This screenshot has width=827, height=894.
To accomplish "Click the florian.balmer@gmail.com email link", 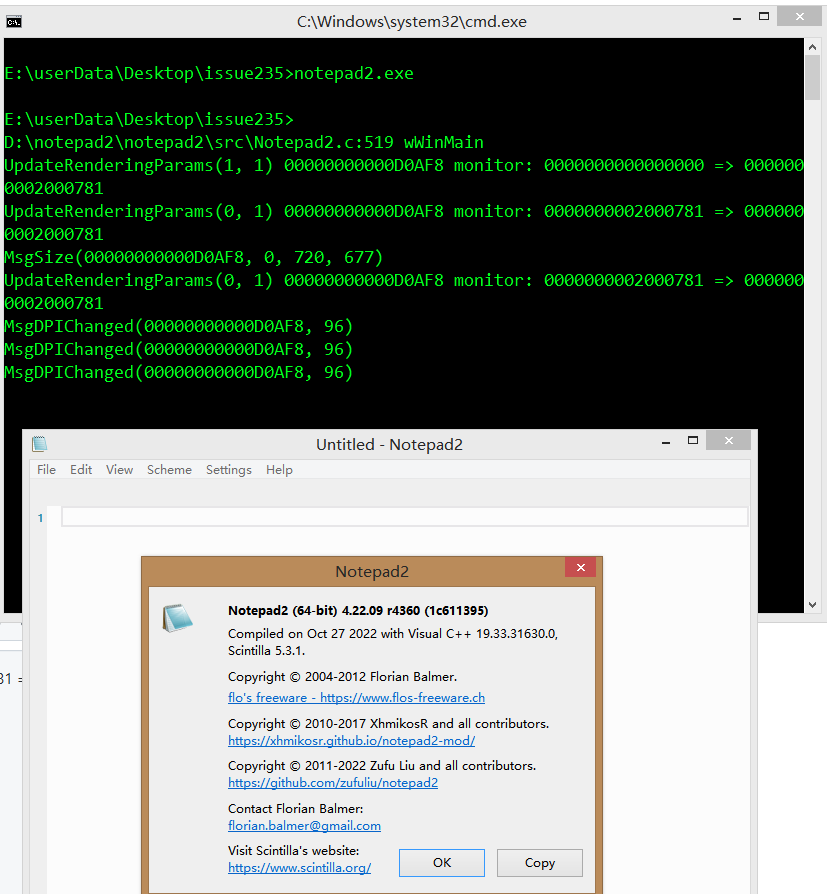I will coord(305,826).
